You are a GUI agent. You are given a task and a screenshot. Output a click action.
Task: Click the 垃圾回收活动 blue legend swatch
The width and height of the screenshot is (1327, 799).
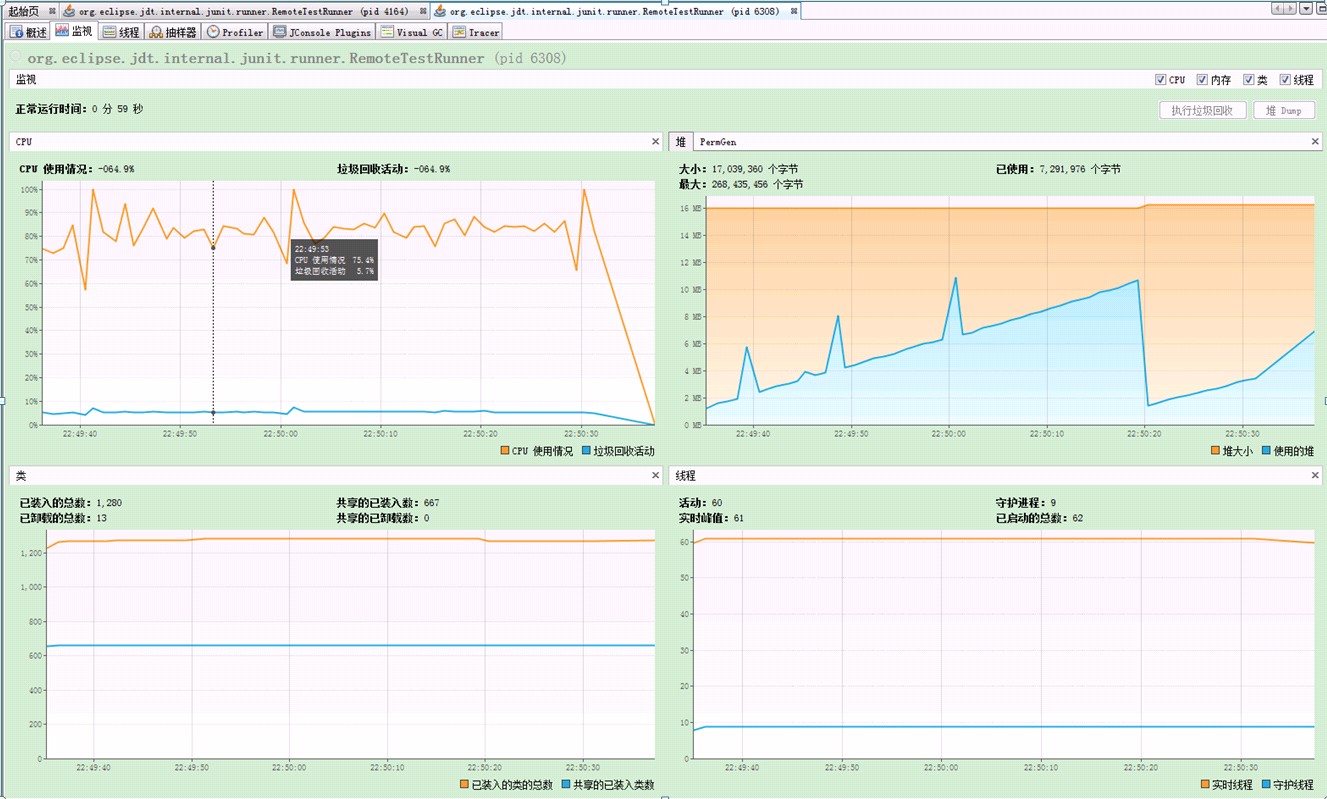coord(586,451)
